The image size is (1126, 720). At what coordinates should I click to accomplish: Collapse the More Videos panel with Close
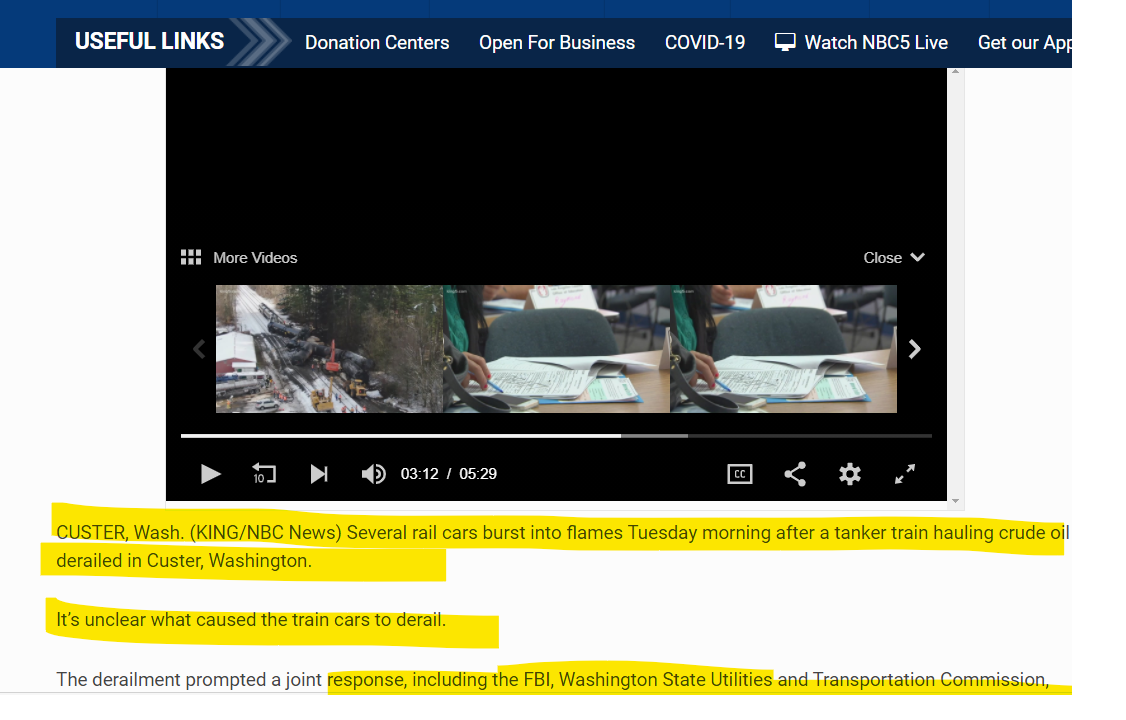pyautogui.click(x=893, y=258)
